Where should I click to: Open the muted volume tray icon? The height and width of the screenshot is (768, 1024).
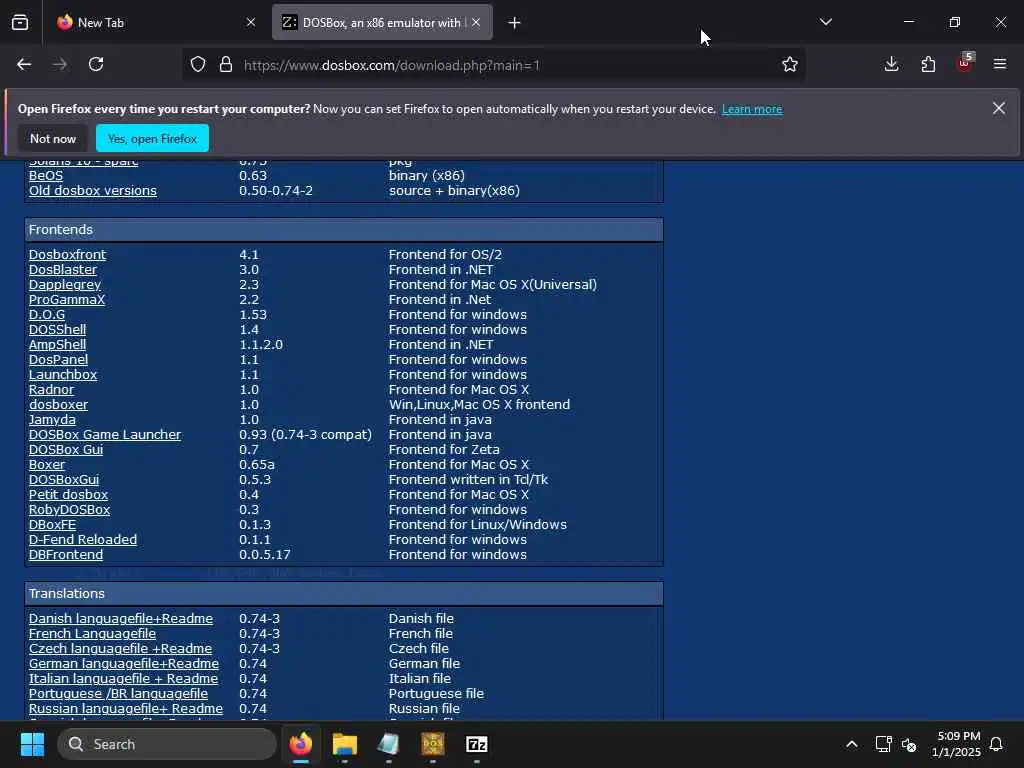pyautogui.click(x=909, y=744)
